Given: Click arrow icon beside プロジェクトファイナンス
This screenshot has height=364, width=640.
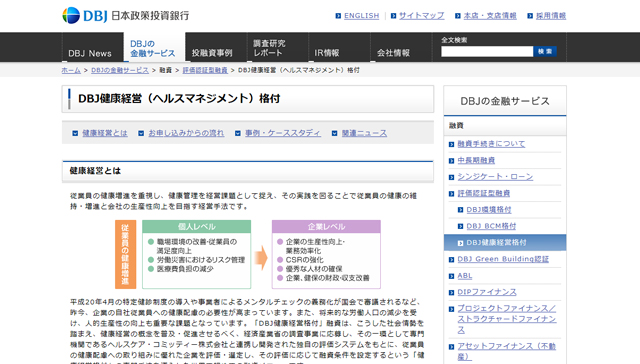Looking at the screenshot, I should [451, 309].
